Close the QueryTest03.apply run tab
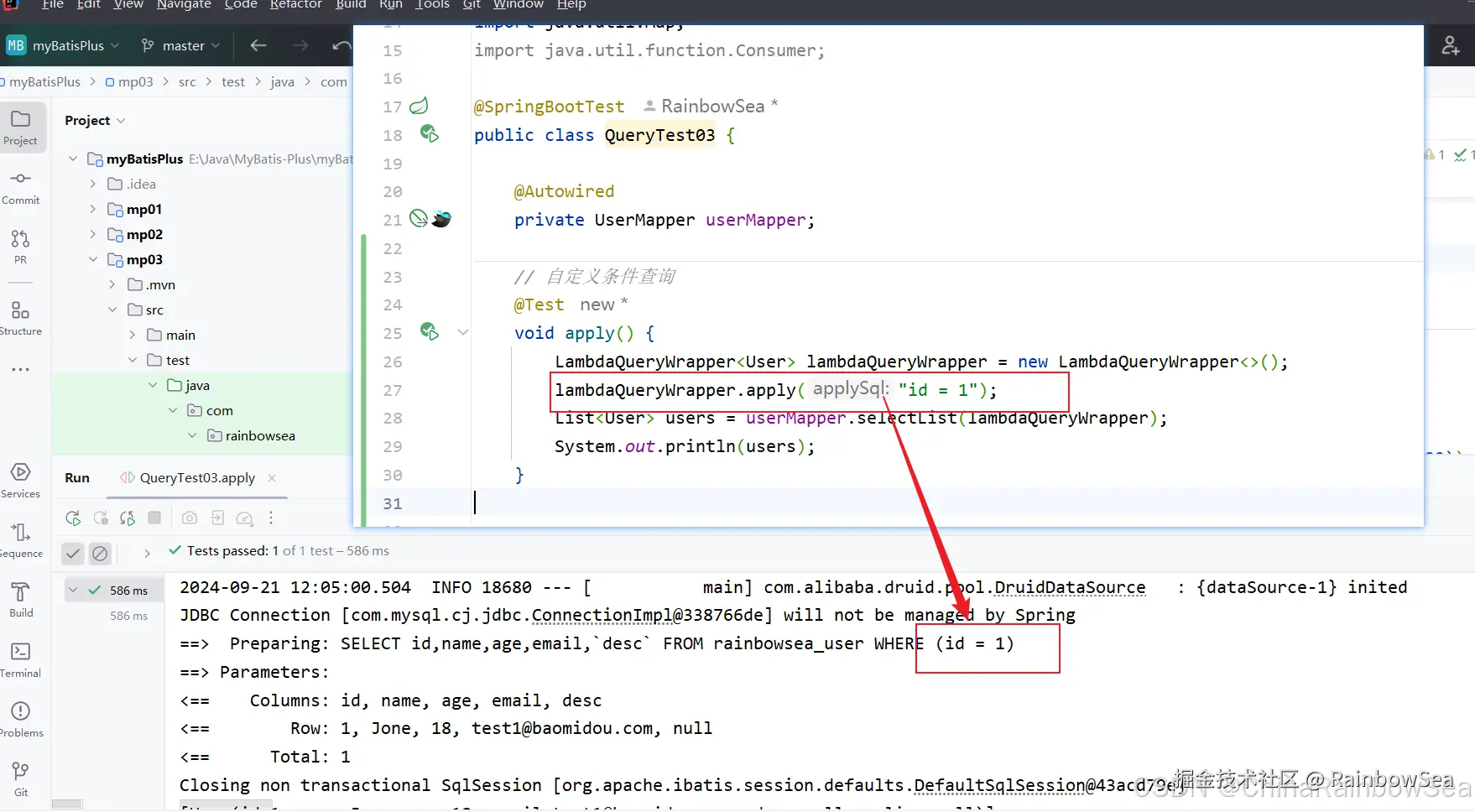The image size is (1475, 812). coord(272,477)
